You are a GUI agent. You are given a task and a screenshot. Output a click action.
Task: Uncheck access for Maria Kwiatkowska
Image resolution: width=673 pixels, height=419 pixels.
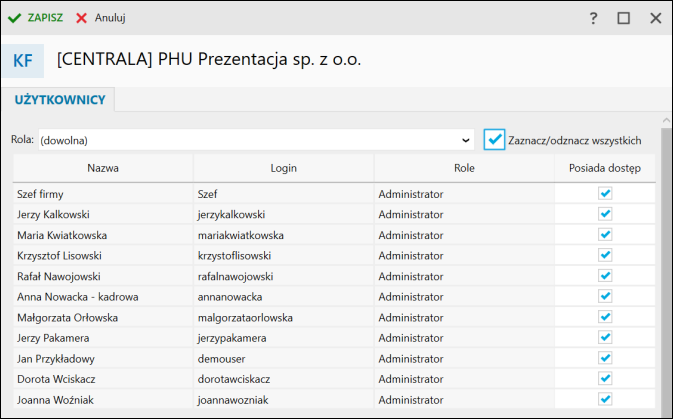tap(605, 235)
